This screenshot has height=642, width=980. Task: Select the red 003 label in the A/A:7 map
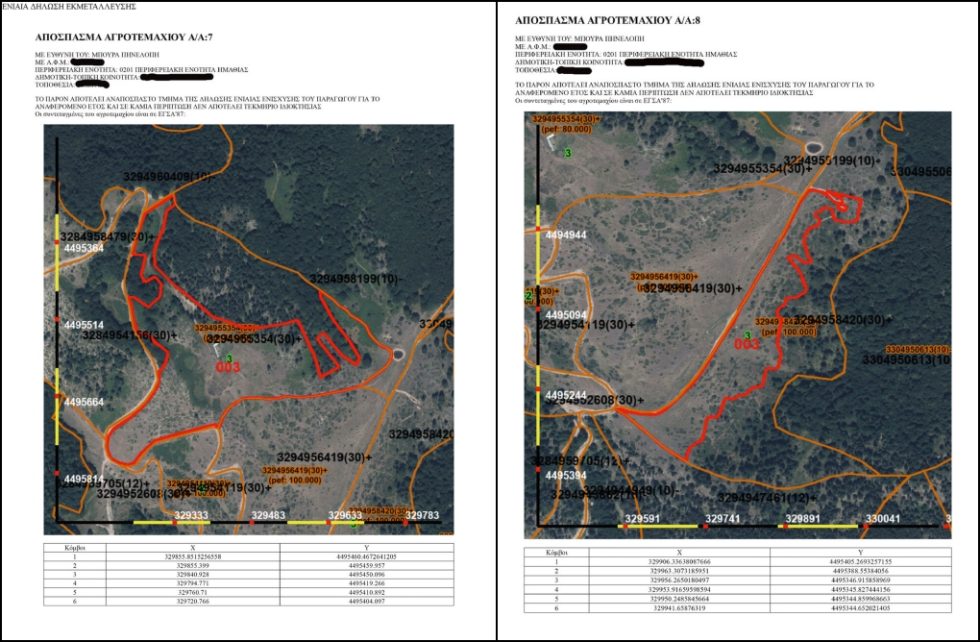(x=228, y=368)
